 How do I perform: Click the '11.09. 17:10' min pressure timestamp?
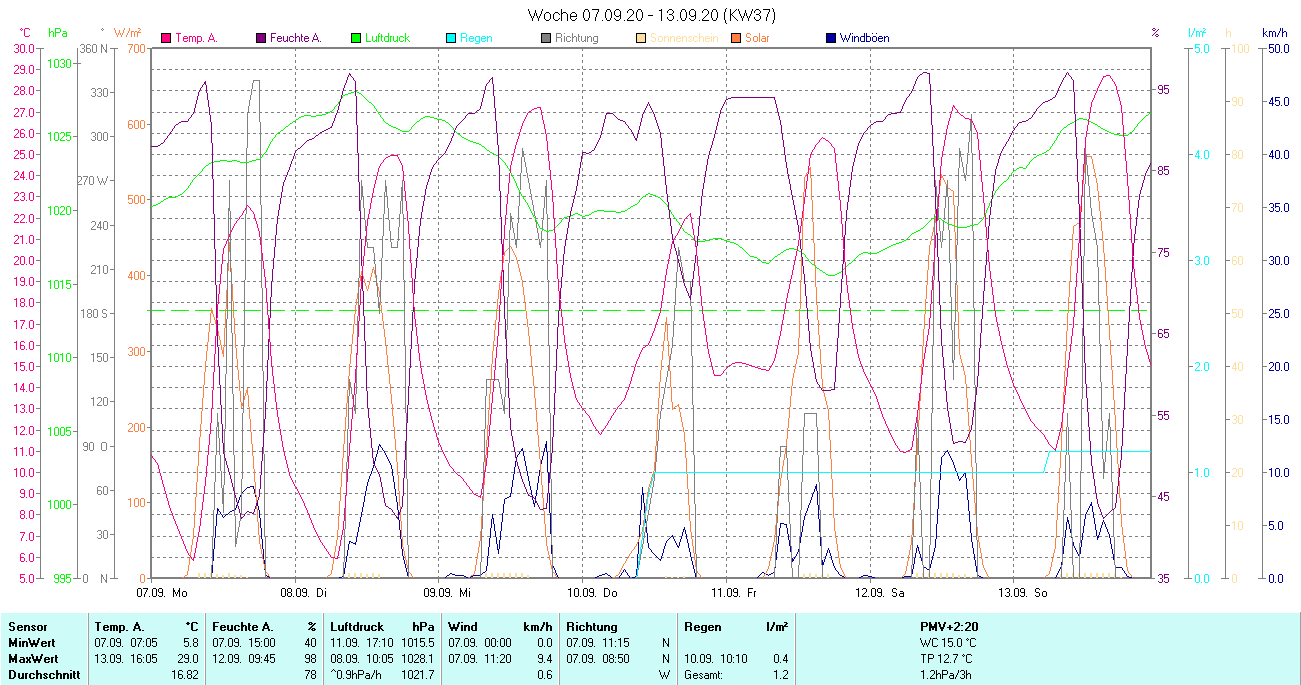tap(362, 642)
